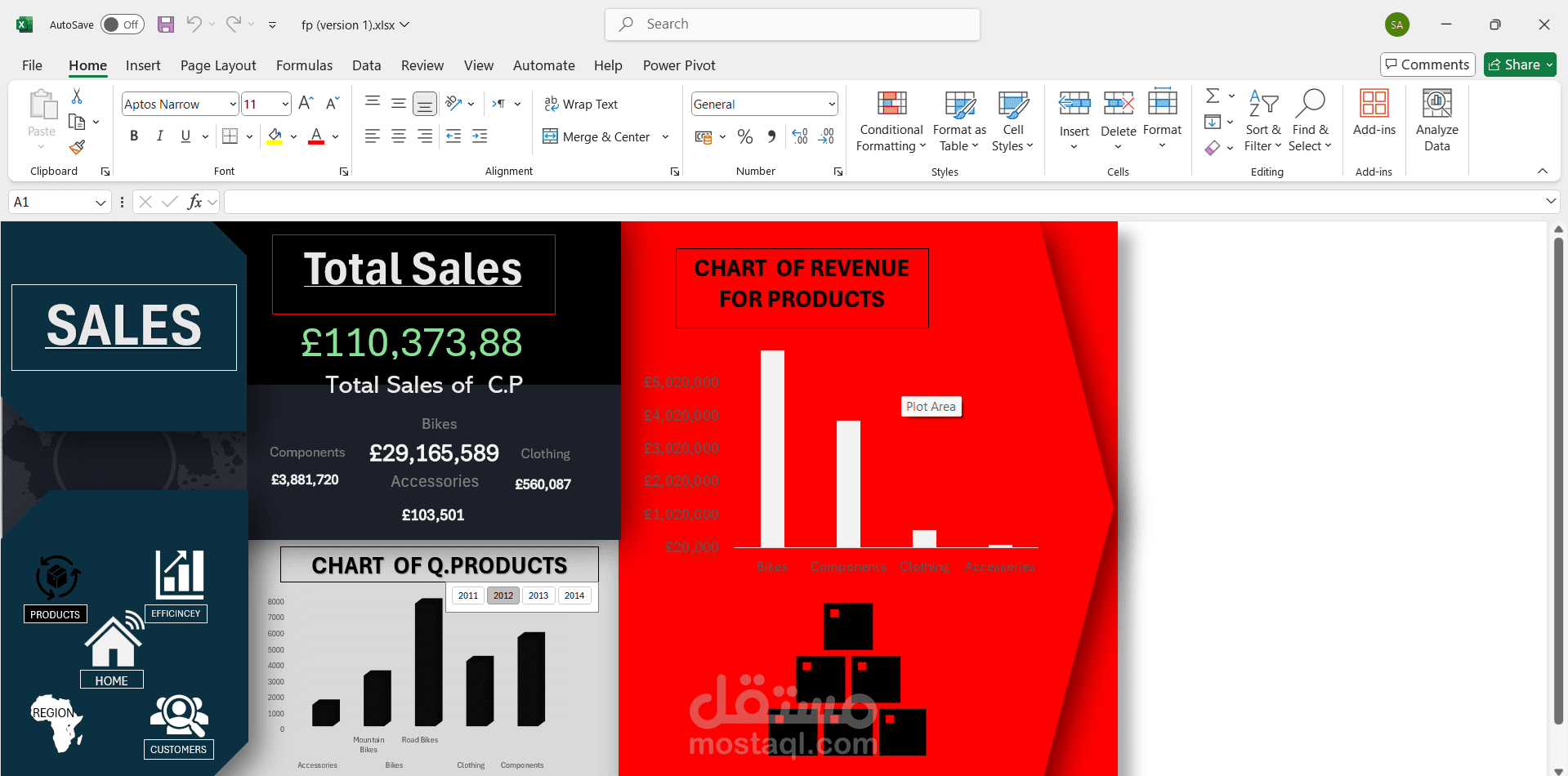The width and height of the screenshot is (1568, 776).
Task: Click the Comma Style icon
Action: pyautogui.click(x=771, y=136)
